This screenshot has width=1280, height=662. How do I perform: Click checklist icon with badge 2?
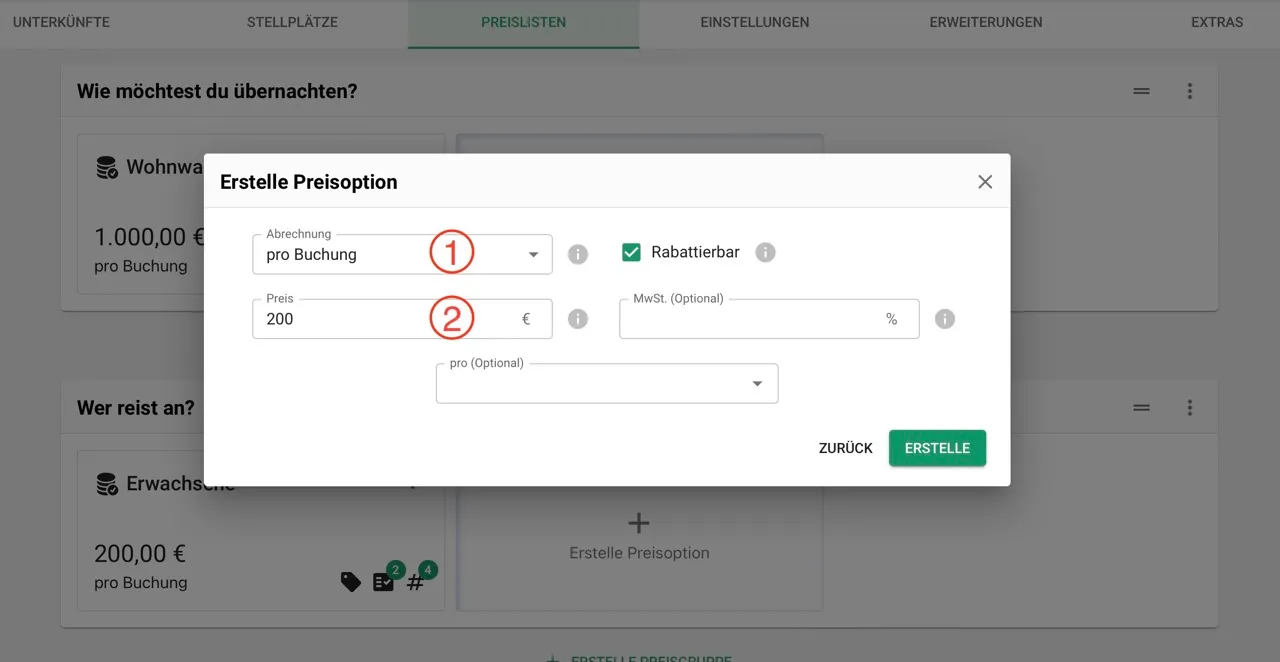tap(384, 582)
